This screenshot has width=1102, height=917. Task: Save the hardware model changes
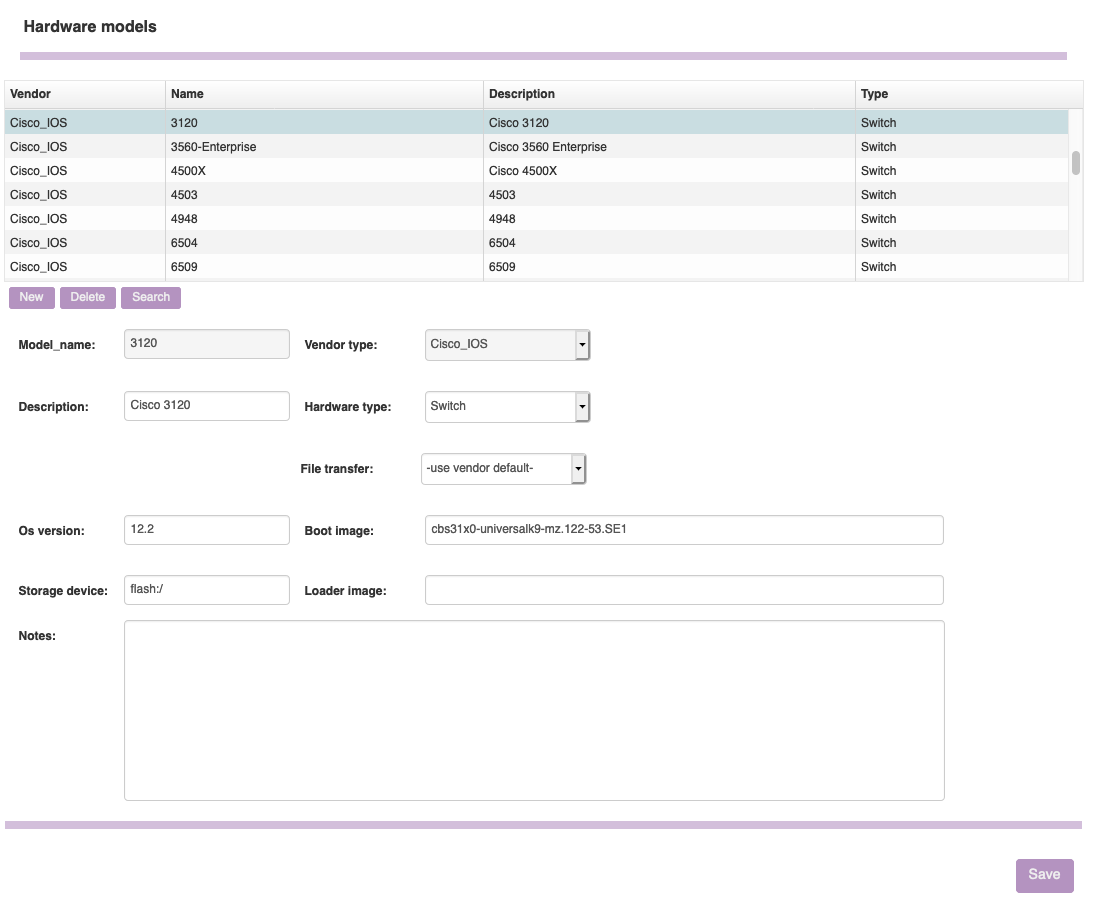1044,875
